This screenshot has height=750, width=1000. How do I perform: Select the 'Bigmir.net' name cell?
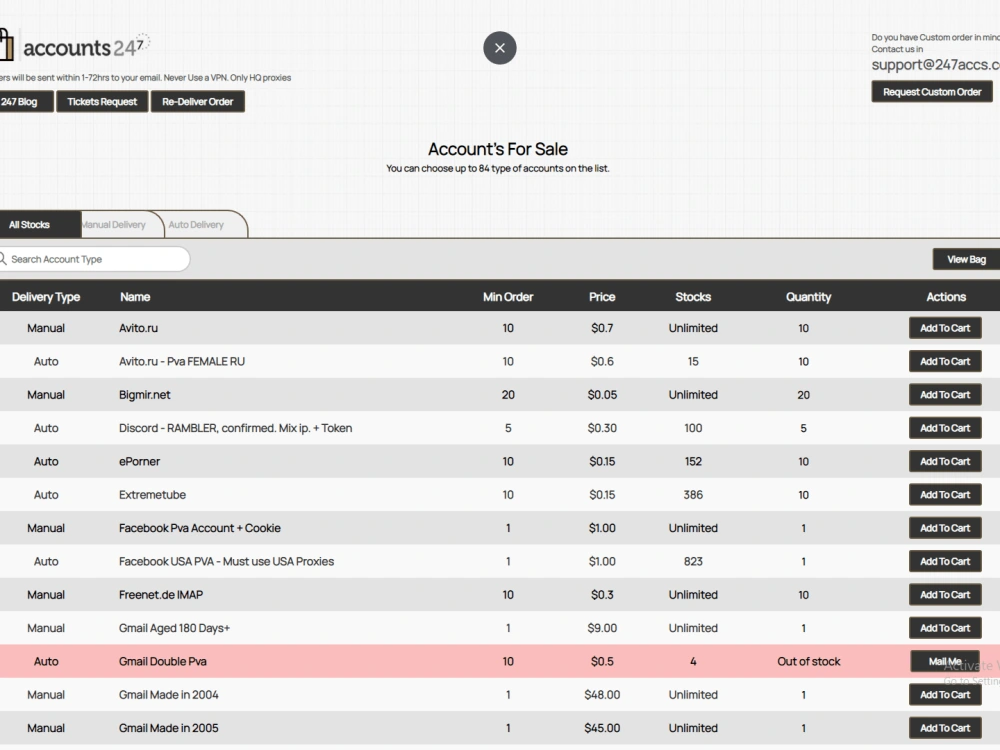coord(145,395)
